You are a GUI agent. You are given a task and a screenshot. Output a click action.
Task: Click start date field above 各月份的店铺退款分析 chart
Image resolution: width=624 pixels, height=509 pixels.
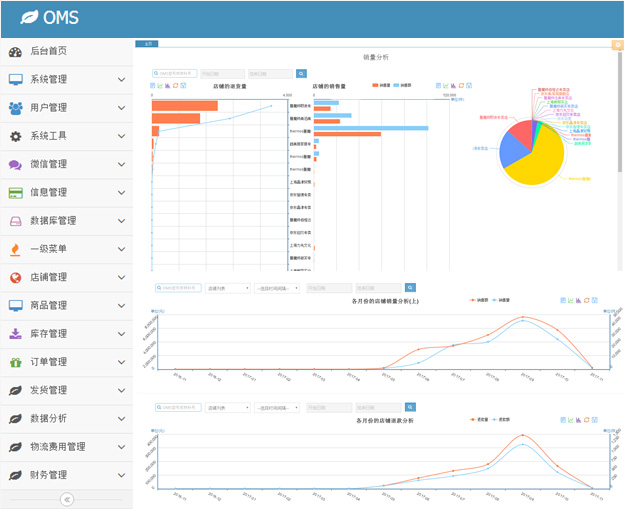click(329, 408)
